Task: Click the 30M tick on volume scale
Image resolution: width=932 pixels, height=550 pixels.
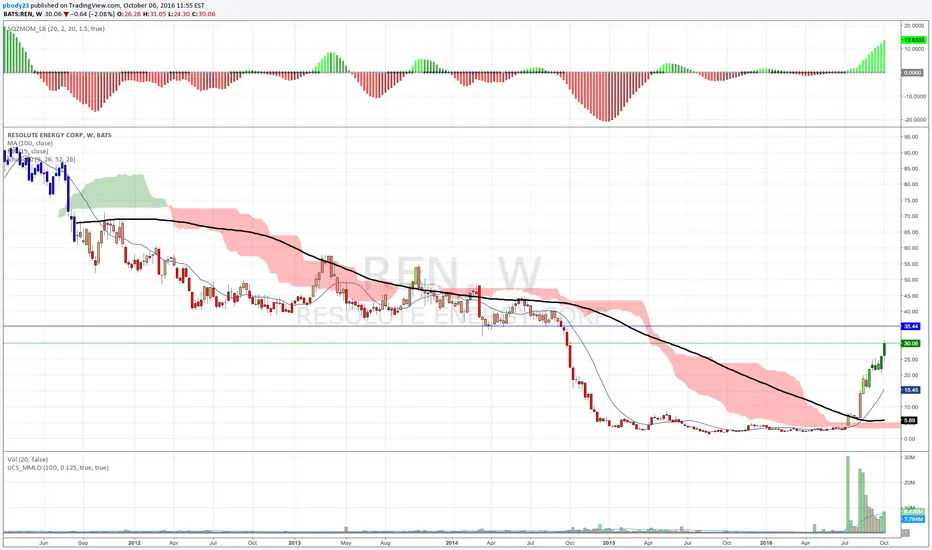Action: [x=909, y=457]
